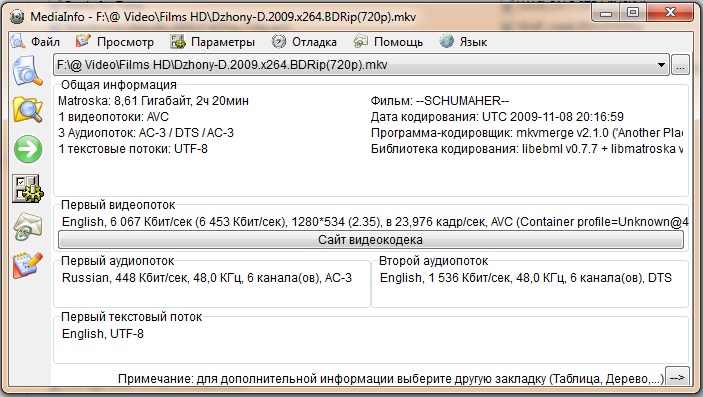Click the 'Дата кодирования: UTC 2009-11-08' line
This screenshot has height=397, width=703.
[x=497, y=117]
